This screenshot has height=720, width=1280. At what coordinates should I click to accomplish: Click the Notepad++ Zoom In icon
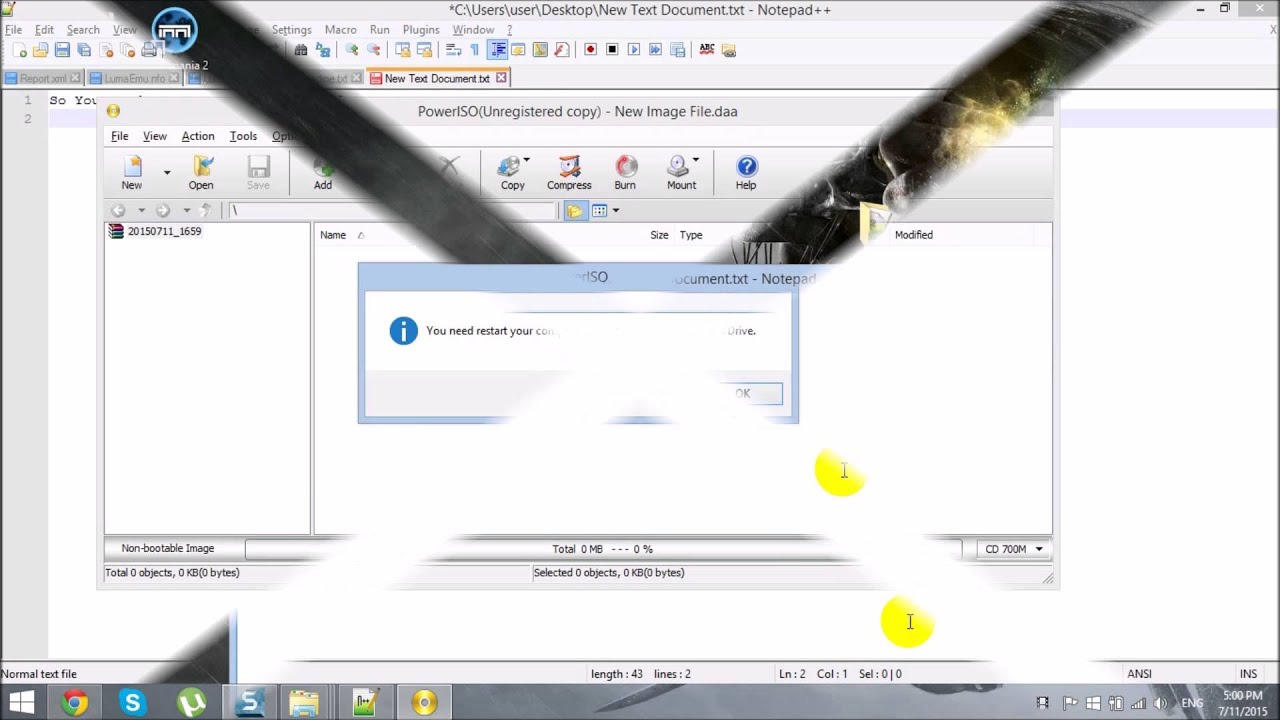point(352,50)
